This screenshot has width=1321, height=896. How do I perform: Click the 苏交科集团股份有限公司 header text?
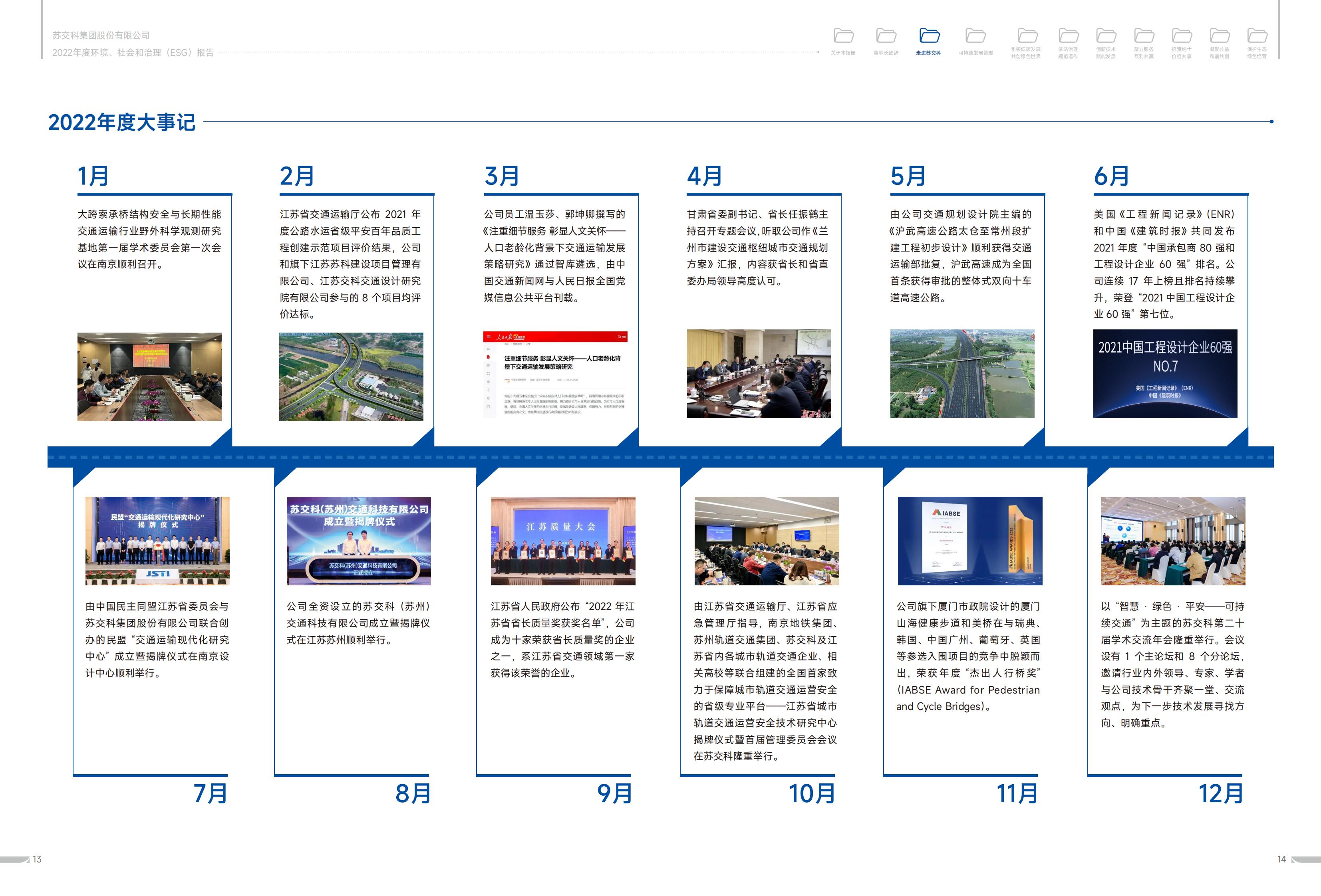(101, 35)
